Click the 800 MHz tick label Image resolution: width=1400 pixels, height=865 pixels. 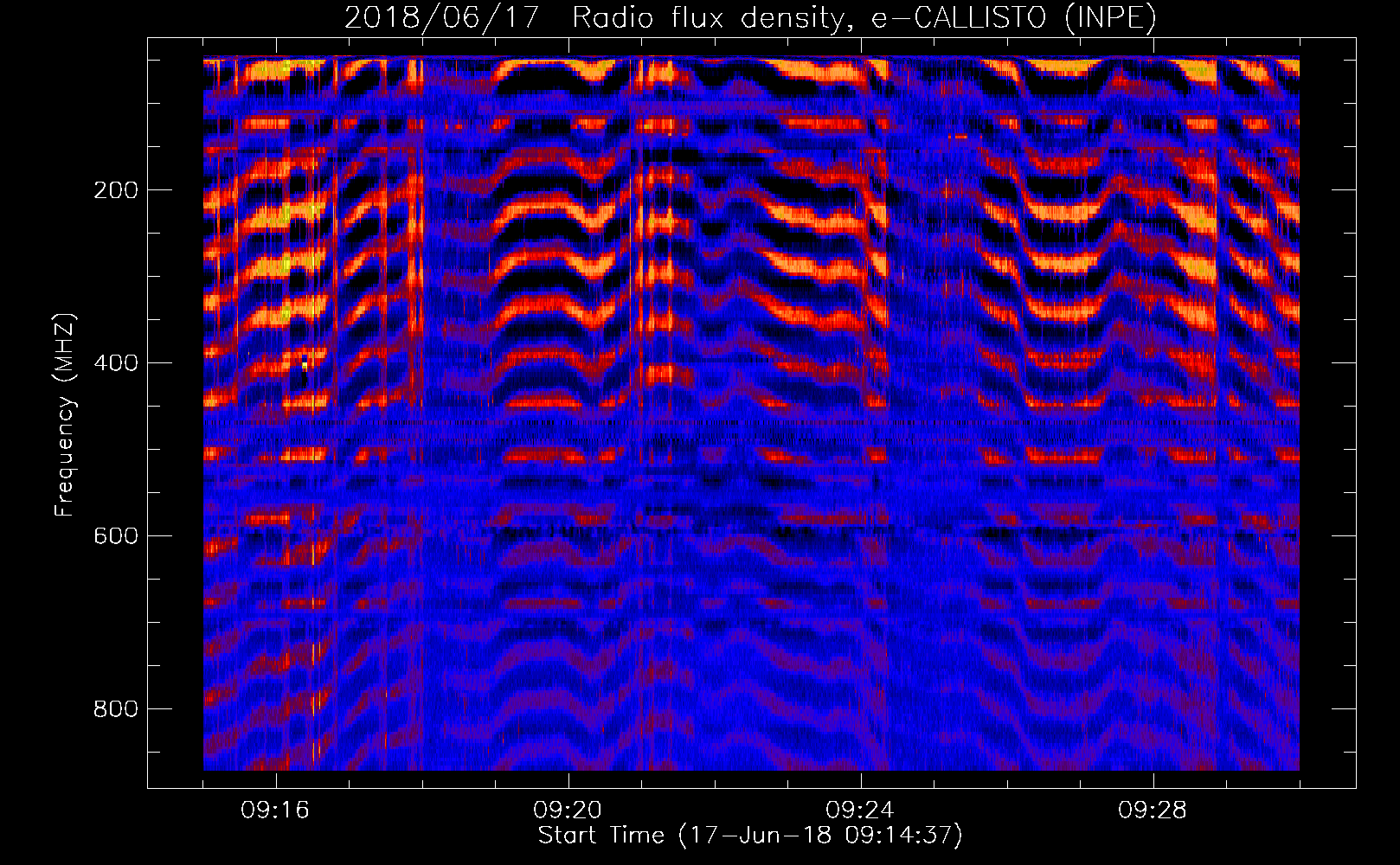115,709
